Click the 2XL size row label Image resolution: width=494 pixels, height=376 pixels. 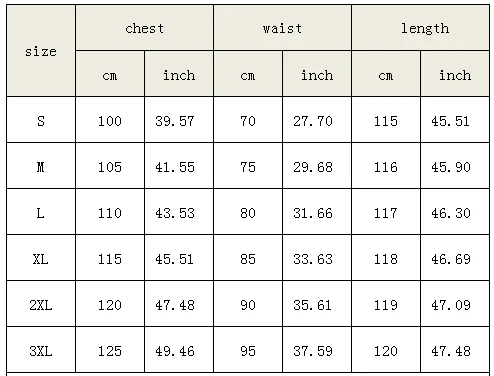click(41, 304)
